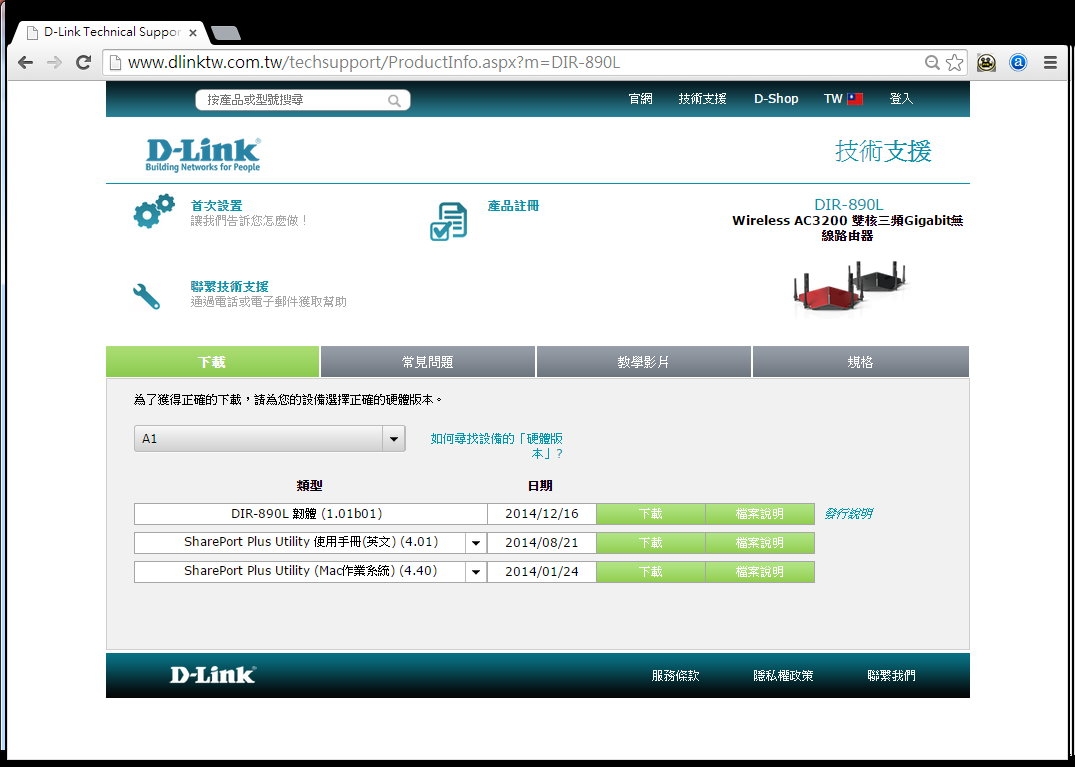Image resolution: width=1075 pixels, height=767 pixels.
Task: Click the 產品註冊 link
Action: (514, 206)
